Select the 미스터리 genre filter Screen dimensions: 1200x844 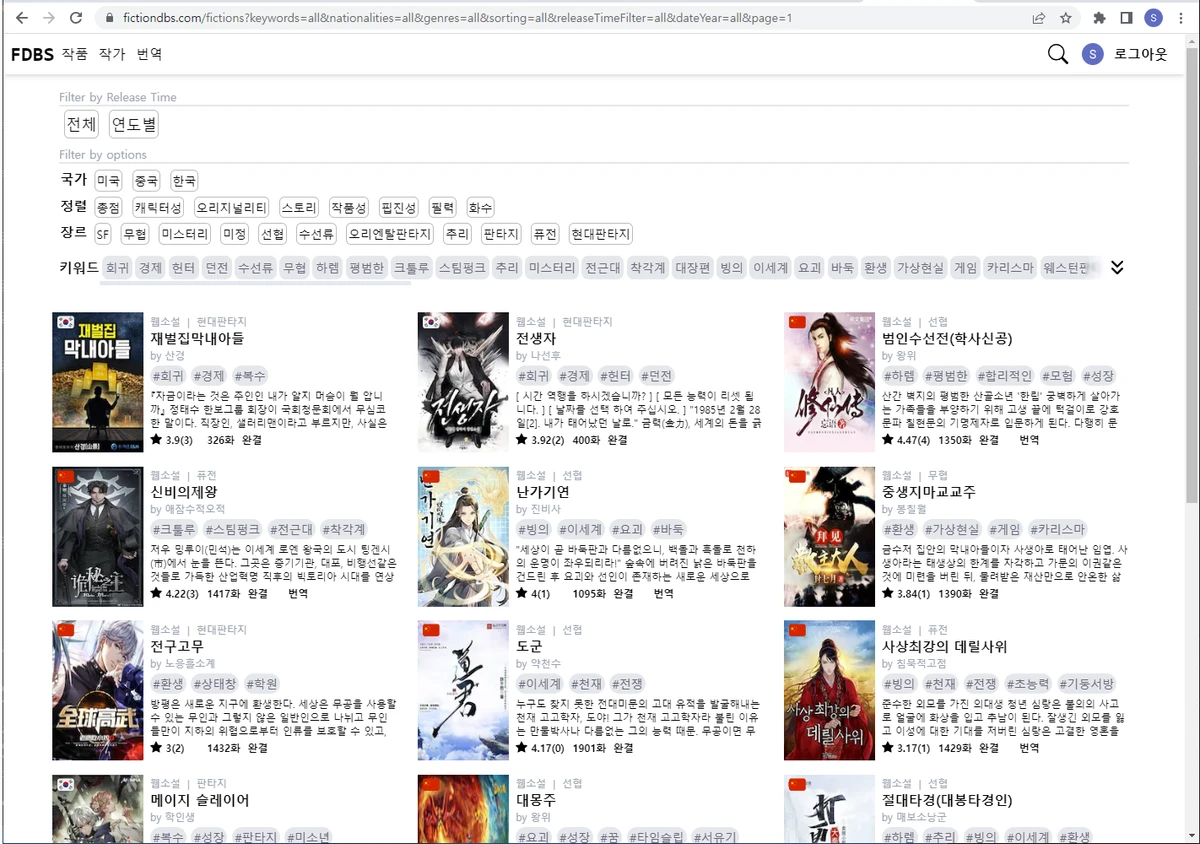pyautogui.click(x=185, y=235)
